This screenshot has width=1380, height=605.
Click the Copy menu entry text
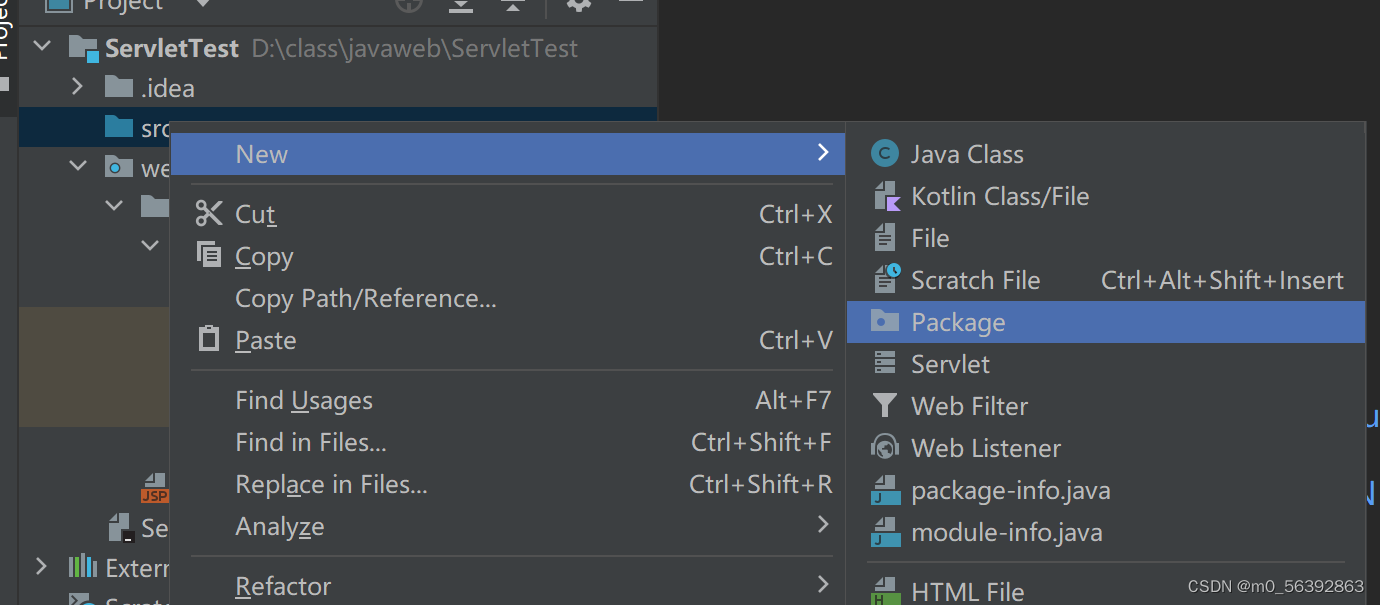(264, 257)
